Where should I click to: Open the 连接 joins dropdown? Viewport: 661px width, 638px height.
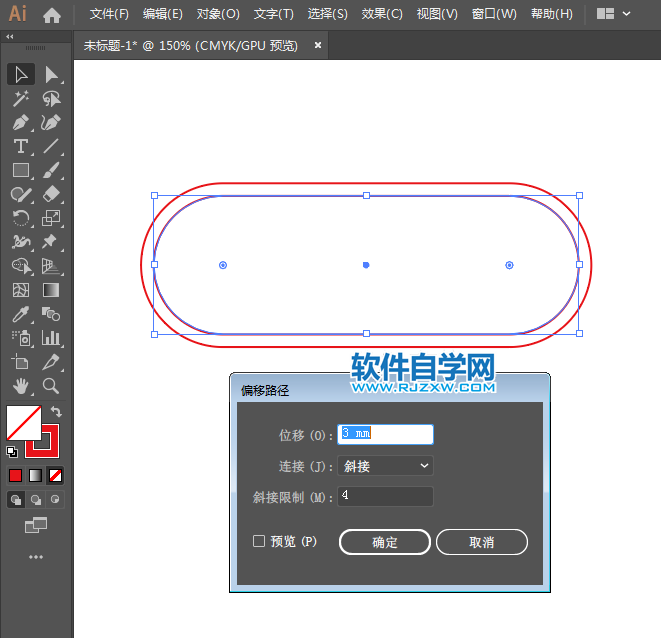(385, 466)
